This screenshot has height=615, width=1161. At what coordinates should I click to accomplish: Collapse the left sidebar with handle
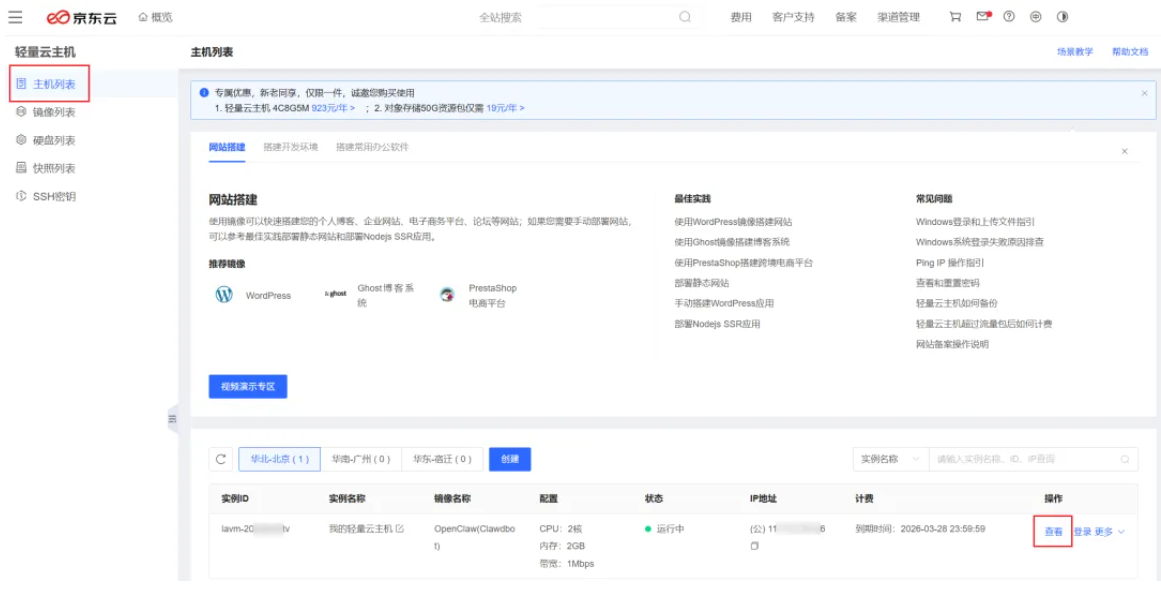(172, 418)
